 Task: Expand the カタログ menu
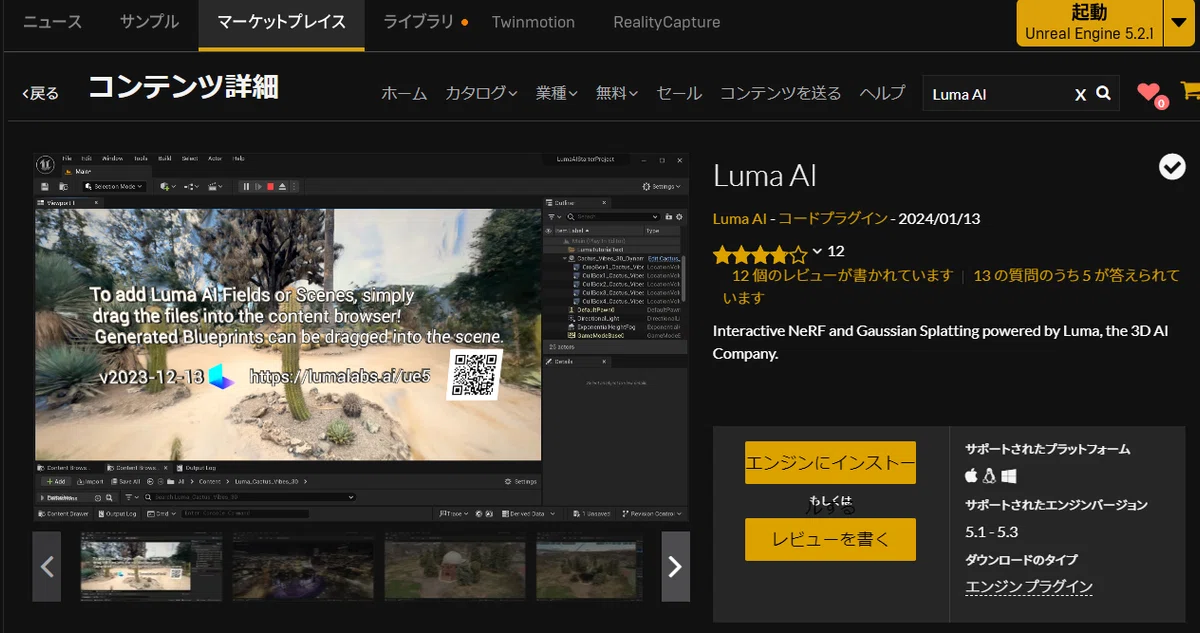coord(481,93)
